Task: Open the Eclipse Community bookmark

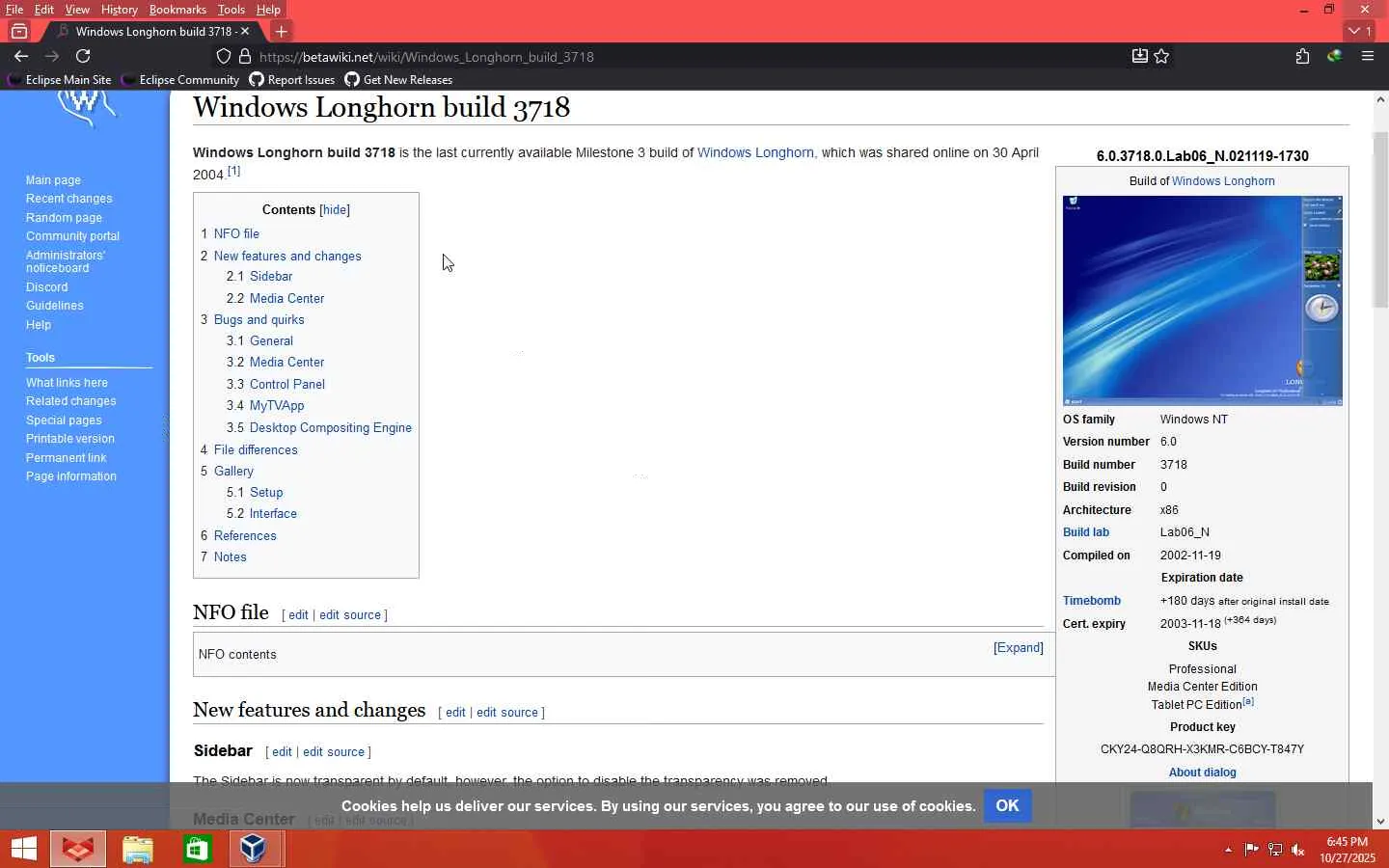Action: 180,80
